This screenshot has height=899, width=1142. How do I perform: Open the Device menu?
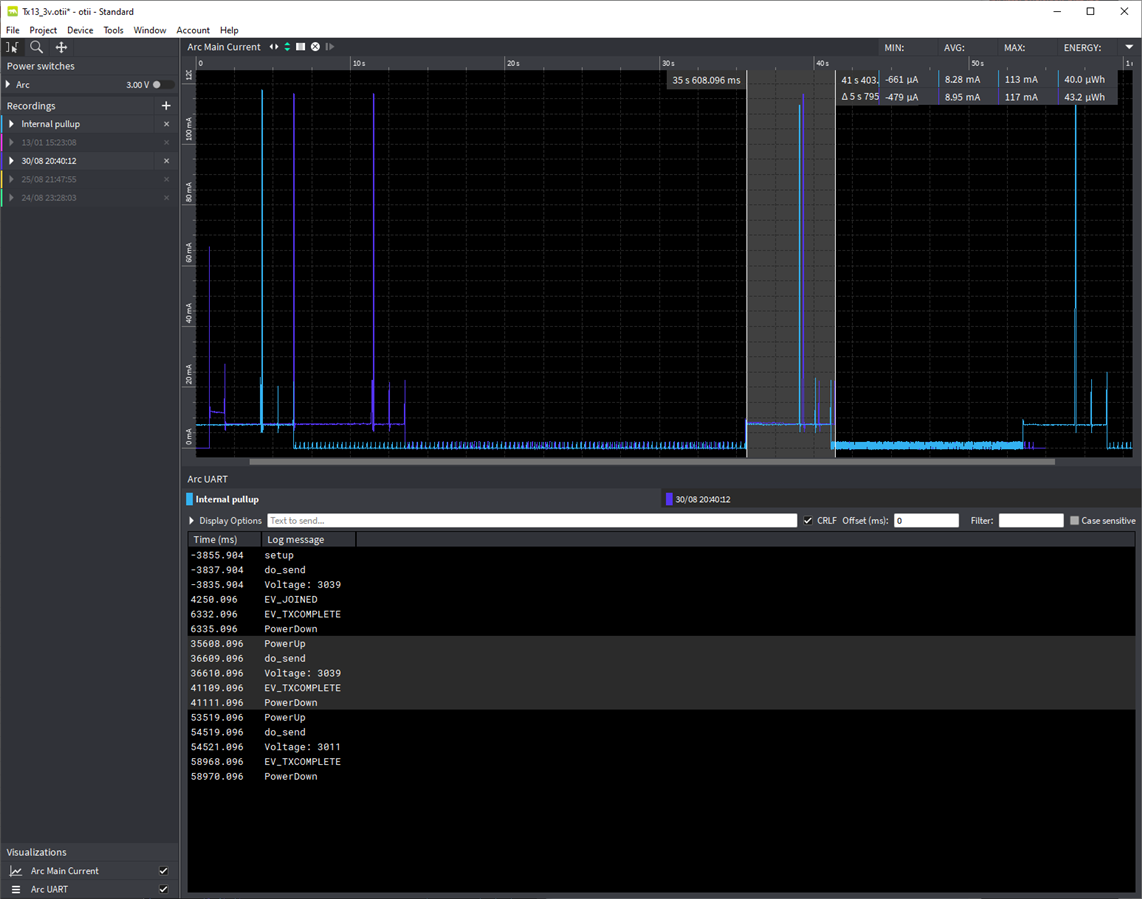click(x=80, y=30)
